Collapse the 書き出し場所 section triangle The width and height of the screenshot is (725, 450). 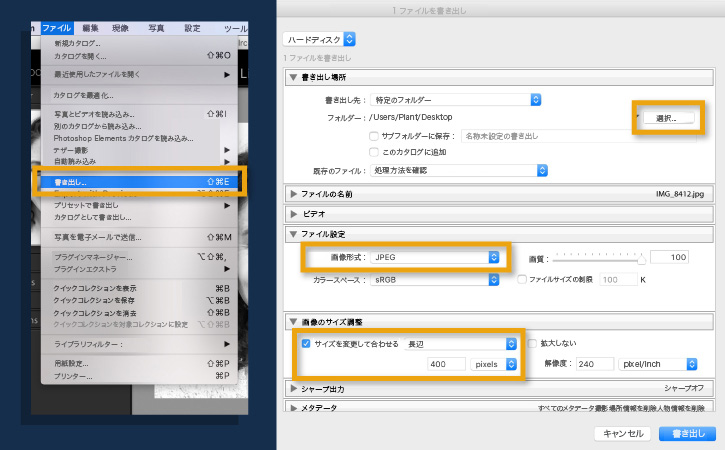tap(293, 77)
